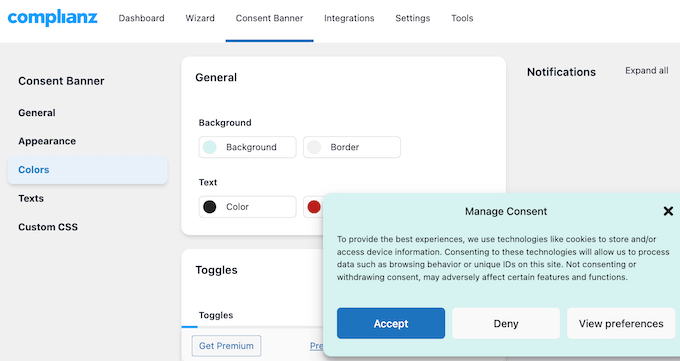Click the Toggles panel heading
This screenshot has height=361, width=680.
(216, 270)
